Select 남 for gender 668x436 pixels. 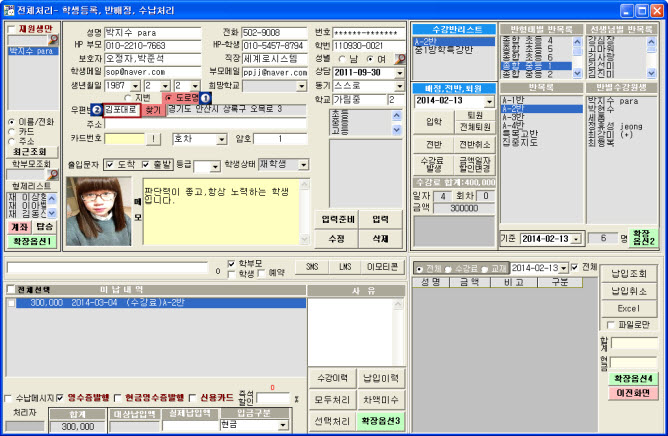(x=342, y=59)
